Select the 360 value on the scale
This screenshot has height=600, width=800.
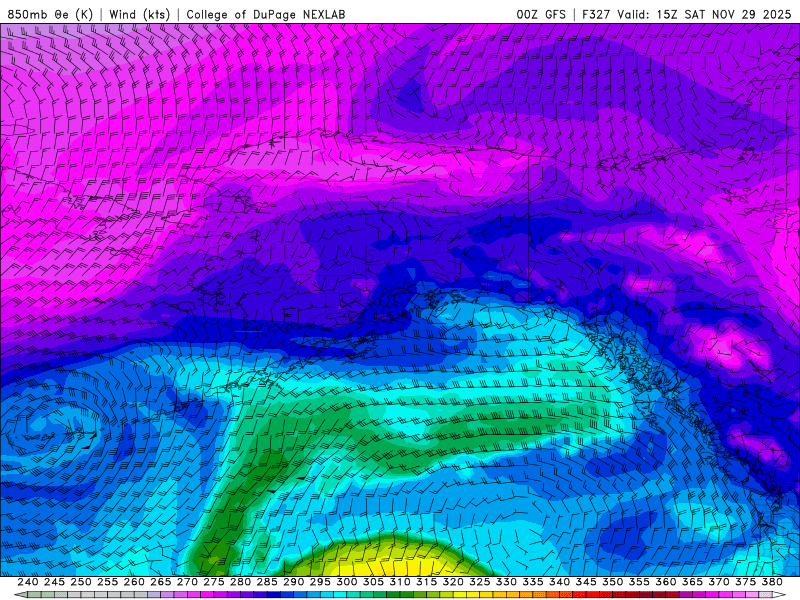point(665,582)
